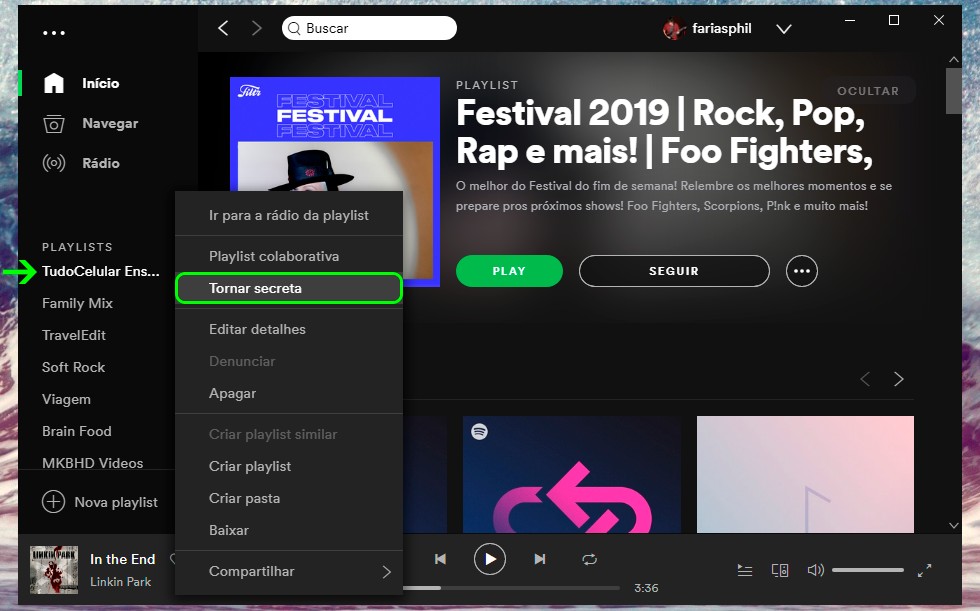Seek within the song progress bar
The height and width of the screenshot is (611, 980).
coord(511,588)
